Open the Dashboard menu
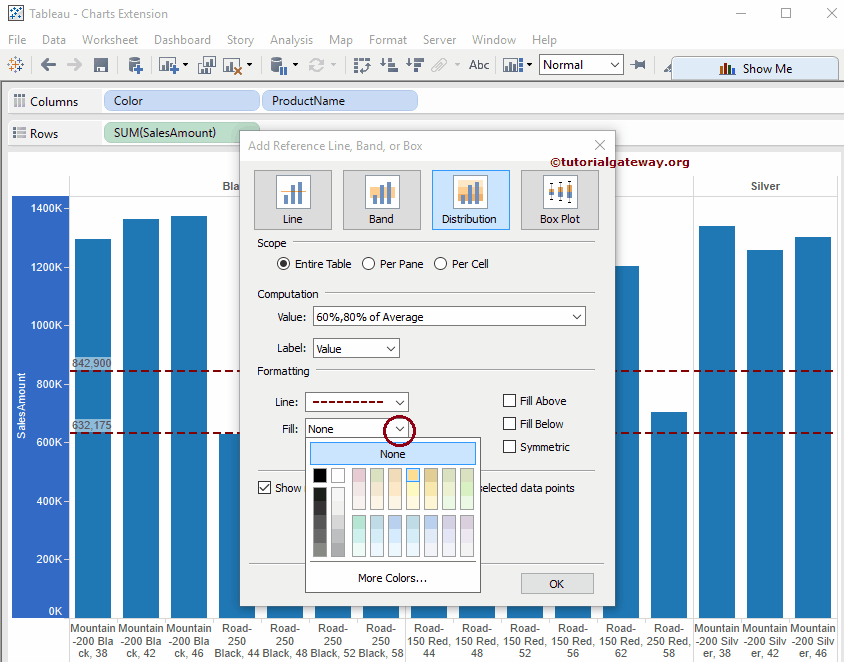Screen dimensions: 844x662 pyautogui.click(x=182, y=40)
